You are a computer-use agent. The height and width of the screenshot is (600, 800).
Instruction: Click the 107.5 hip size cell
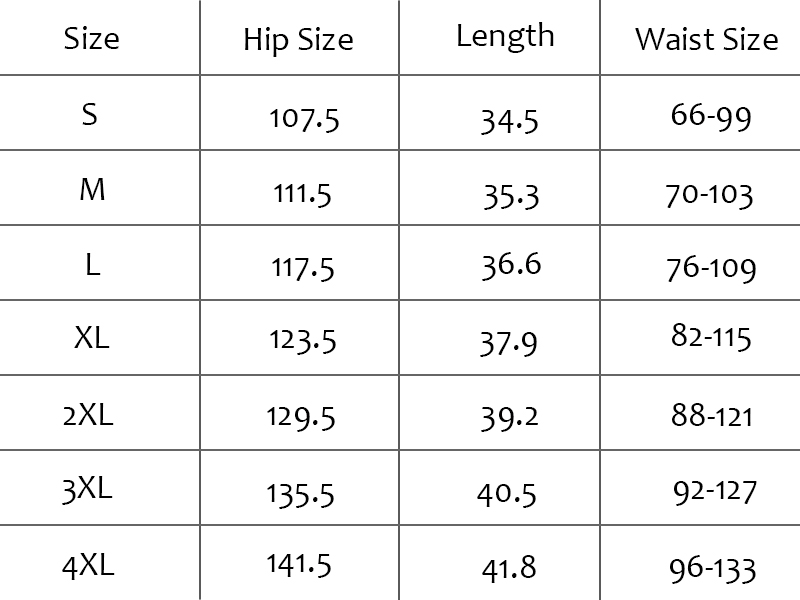[x=304, y=119]
